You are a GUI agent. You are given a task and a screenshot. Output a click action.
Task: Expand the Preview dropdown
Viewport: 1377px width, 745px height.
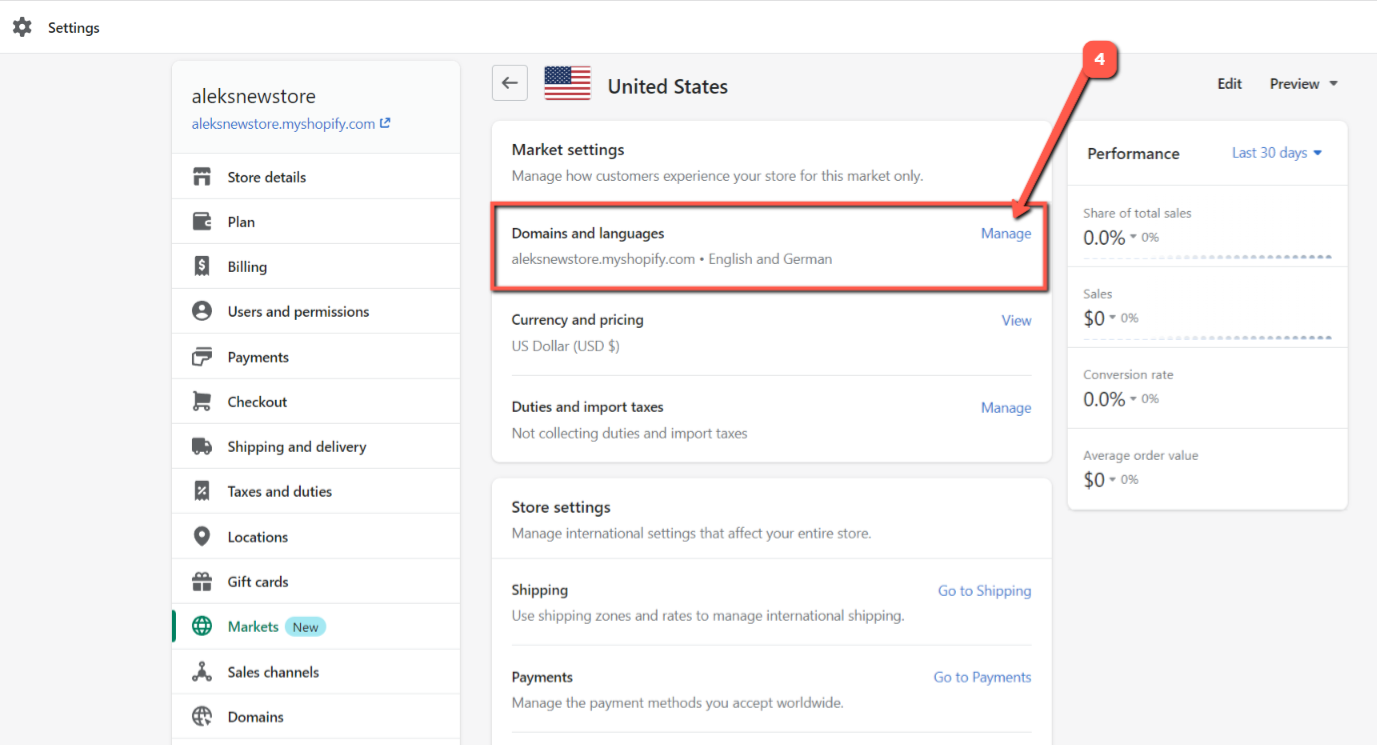point(1304,84)
